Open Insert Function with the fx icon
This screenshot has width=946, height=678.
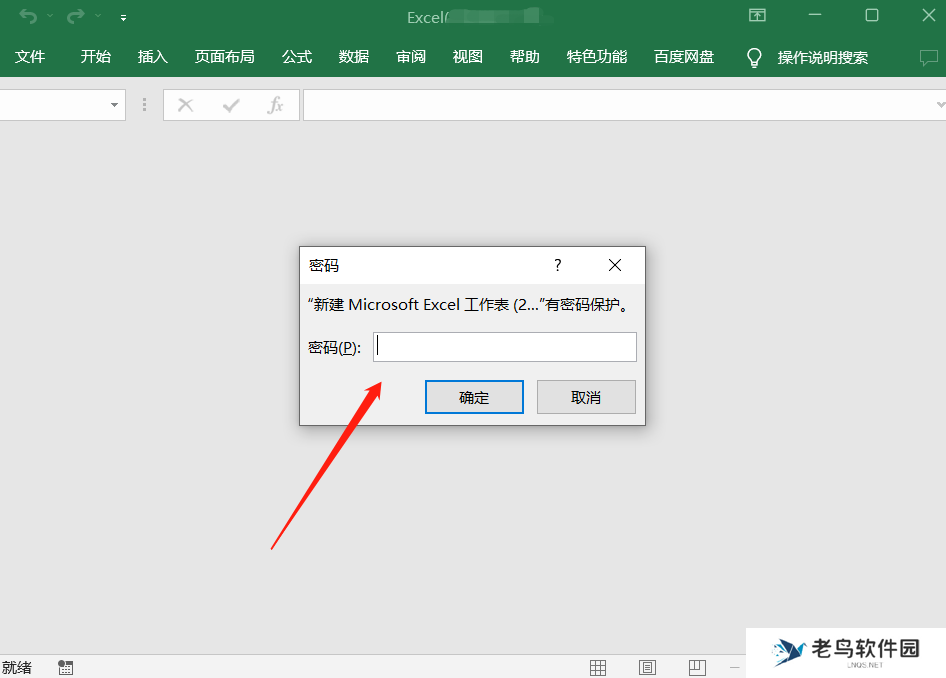coord(276,104)
